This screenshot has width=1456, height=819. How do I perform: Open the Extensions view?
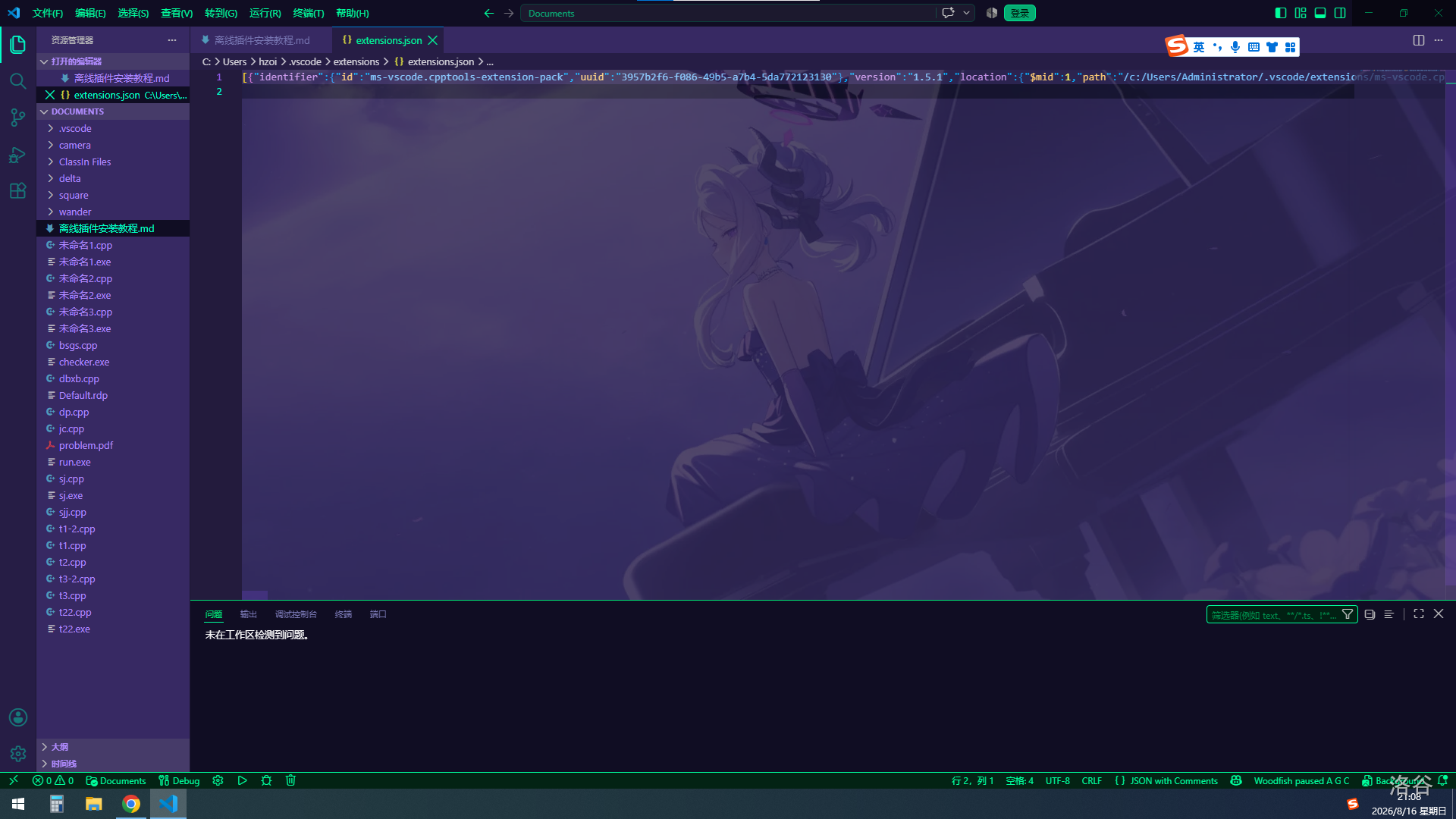click(18, 191)
